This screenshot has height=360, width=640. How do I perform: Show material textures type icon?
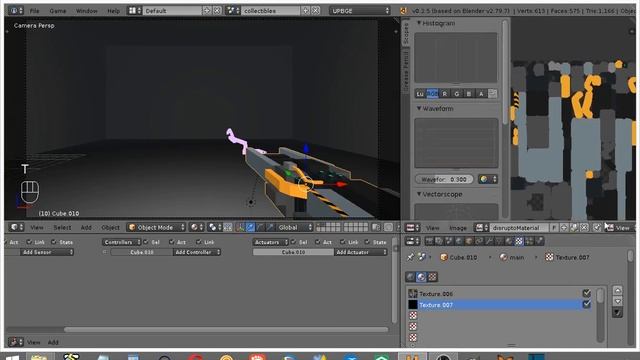pyautogui.click(x=421, y=277)
